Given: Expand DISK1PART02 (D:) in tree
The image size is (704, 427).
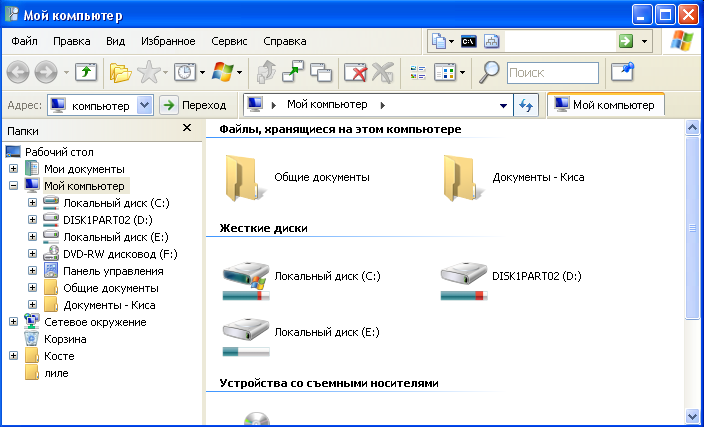Looking at the screenshot, I should pos(32,220).
